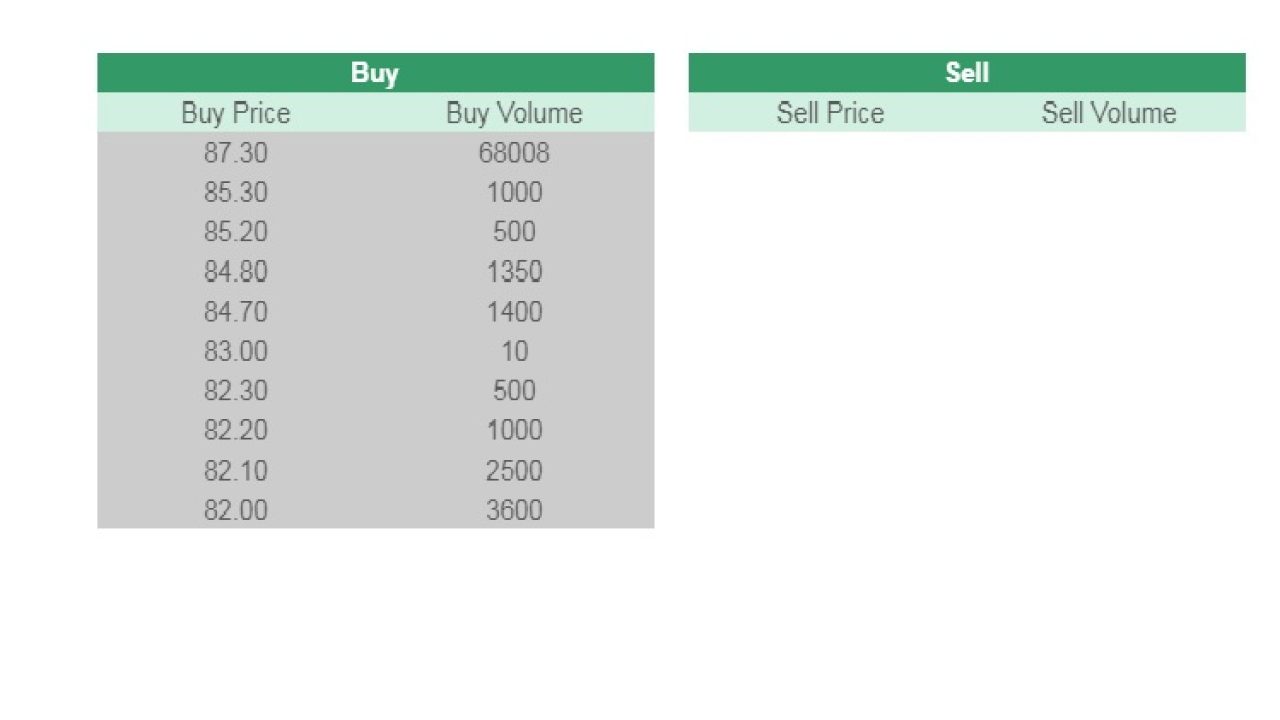Select the Buy Volume column header

pos(514,113)
